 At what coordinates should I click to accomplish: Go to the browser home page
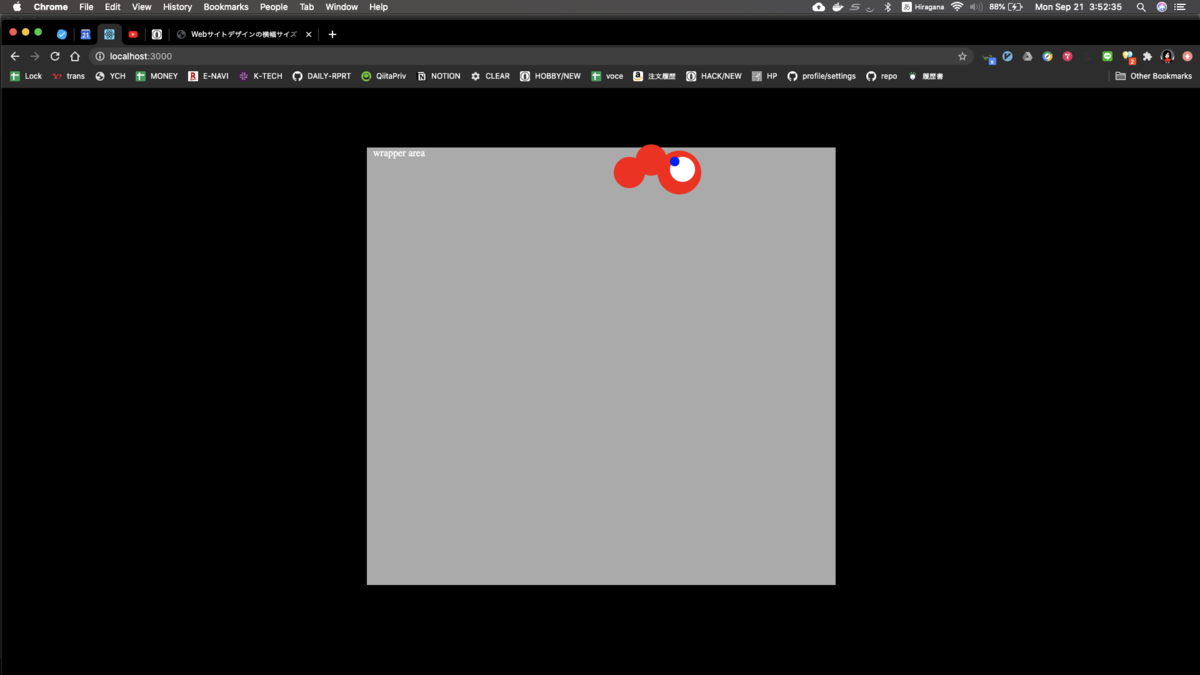pos(75,56)
